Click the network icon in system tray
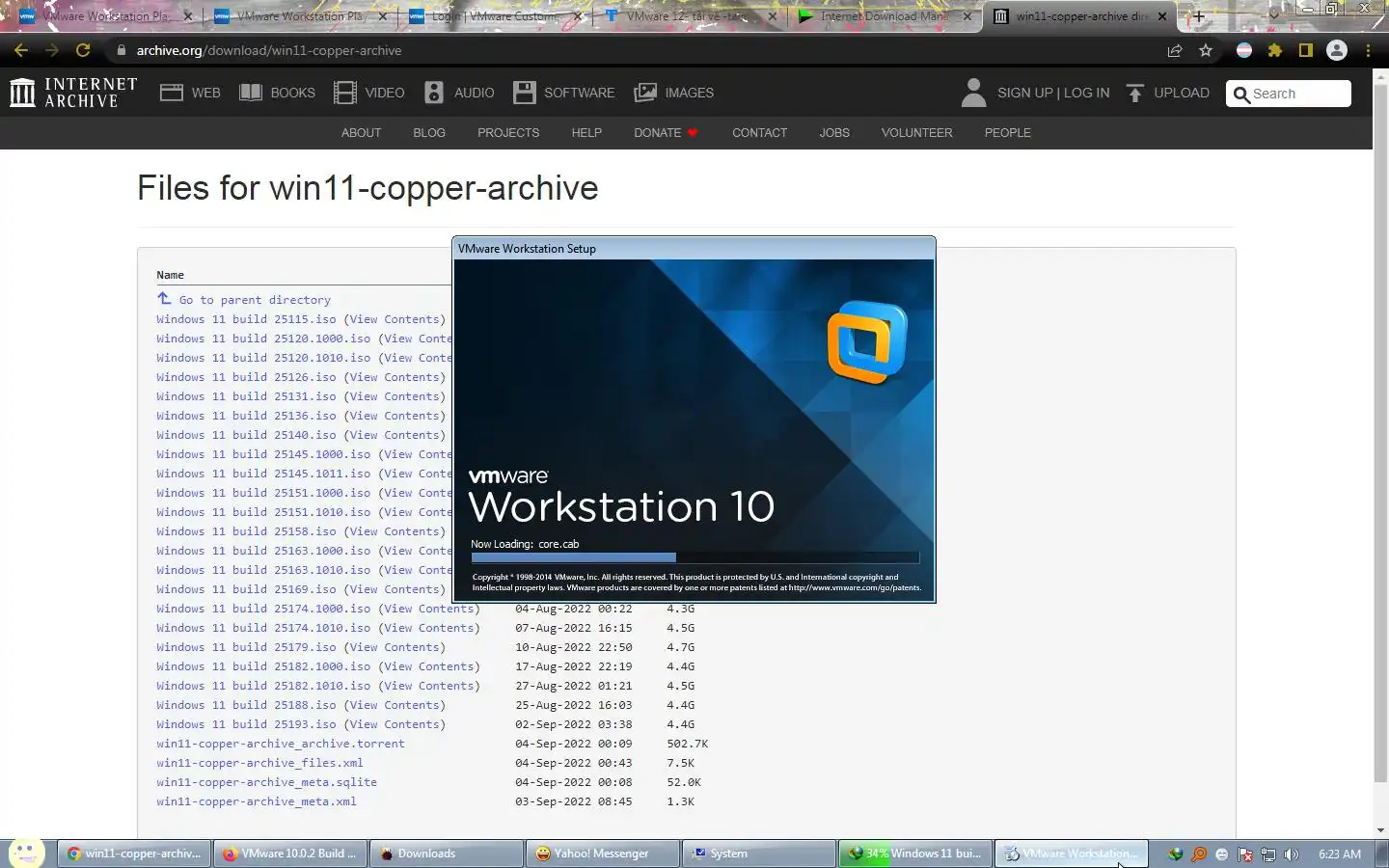Image resolution: width=1389 pixels, height=868 pixels. pyautogui.click(x=1268, y=854)
